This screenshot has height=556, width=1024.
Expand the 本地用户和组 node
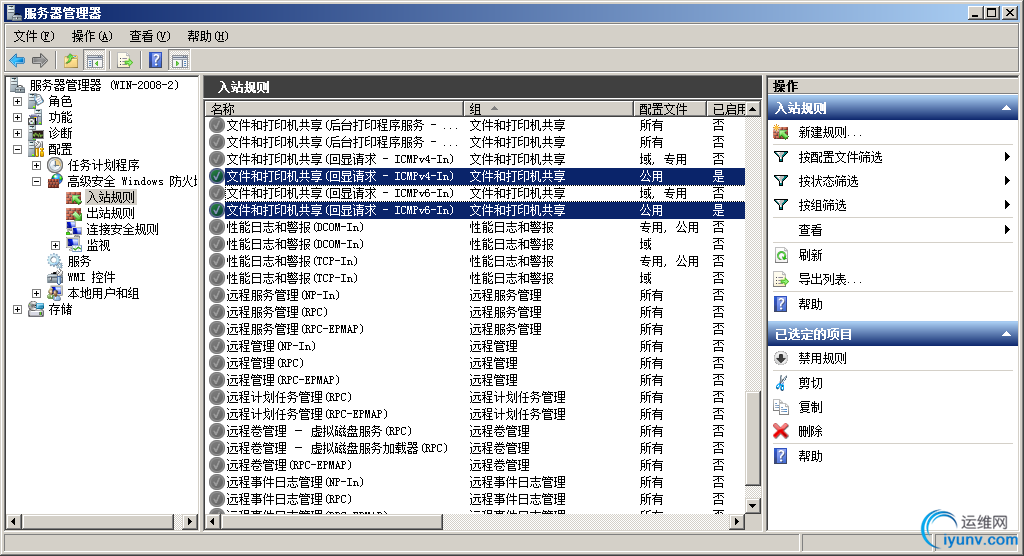coord(37,293)
